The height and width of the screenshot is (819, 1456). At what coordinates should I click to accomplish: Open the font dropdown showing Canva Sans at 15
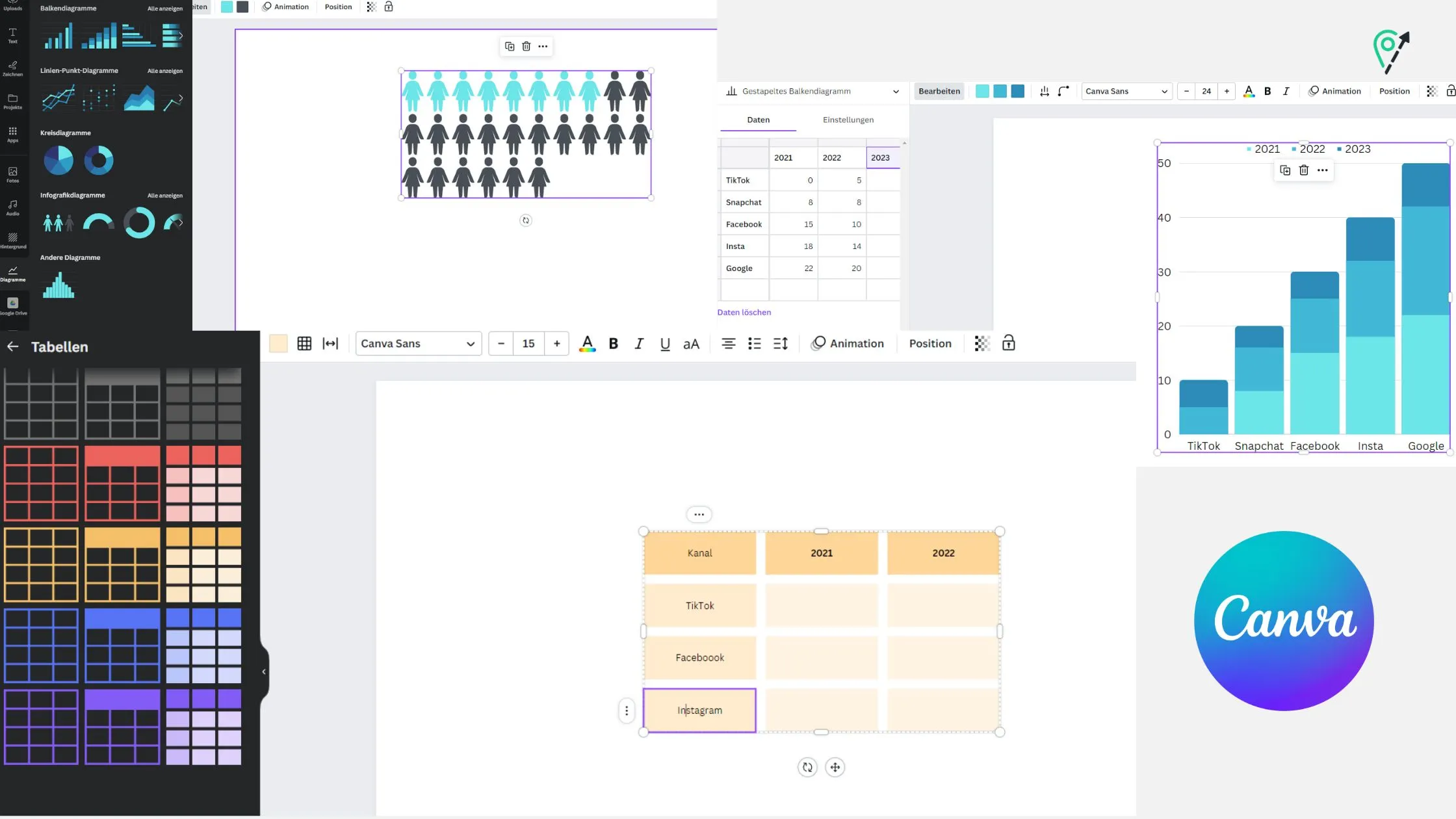click(418, 343)
